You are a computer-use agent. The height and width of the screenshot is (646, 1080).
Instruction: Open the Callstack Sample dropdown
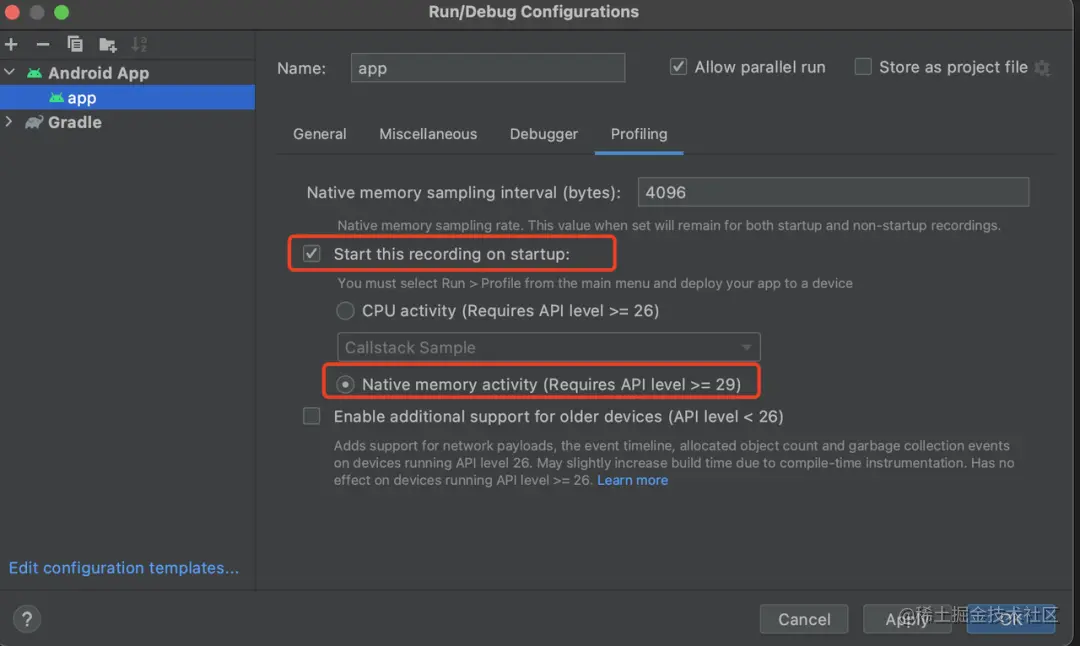coord(549,347)
